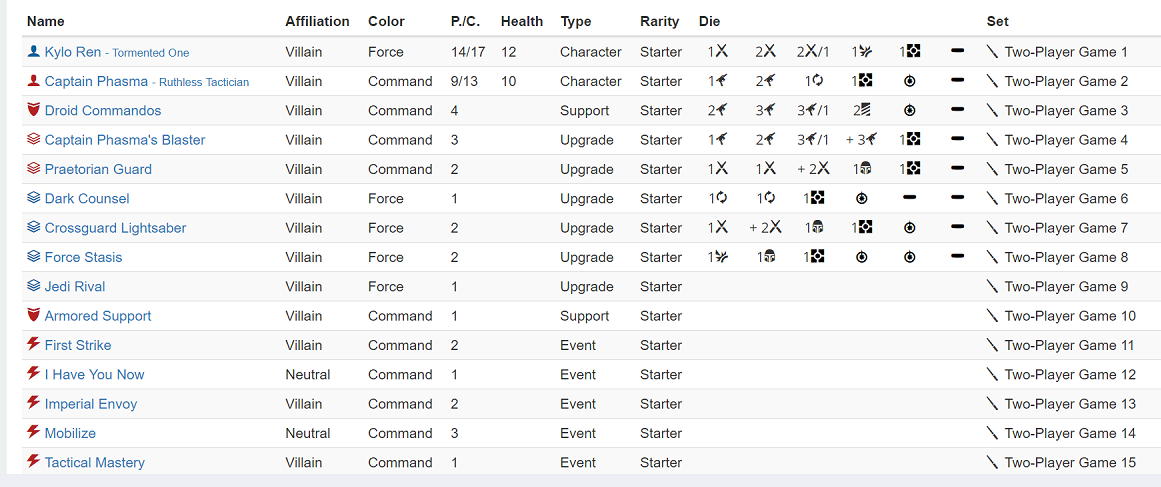The image size is (1161, 487).
Task: Click the event icon beside Tactical Mastery
Action: [33, 462]
